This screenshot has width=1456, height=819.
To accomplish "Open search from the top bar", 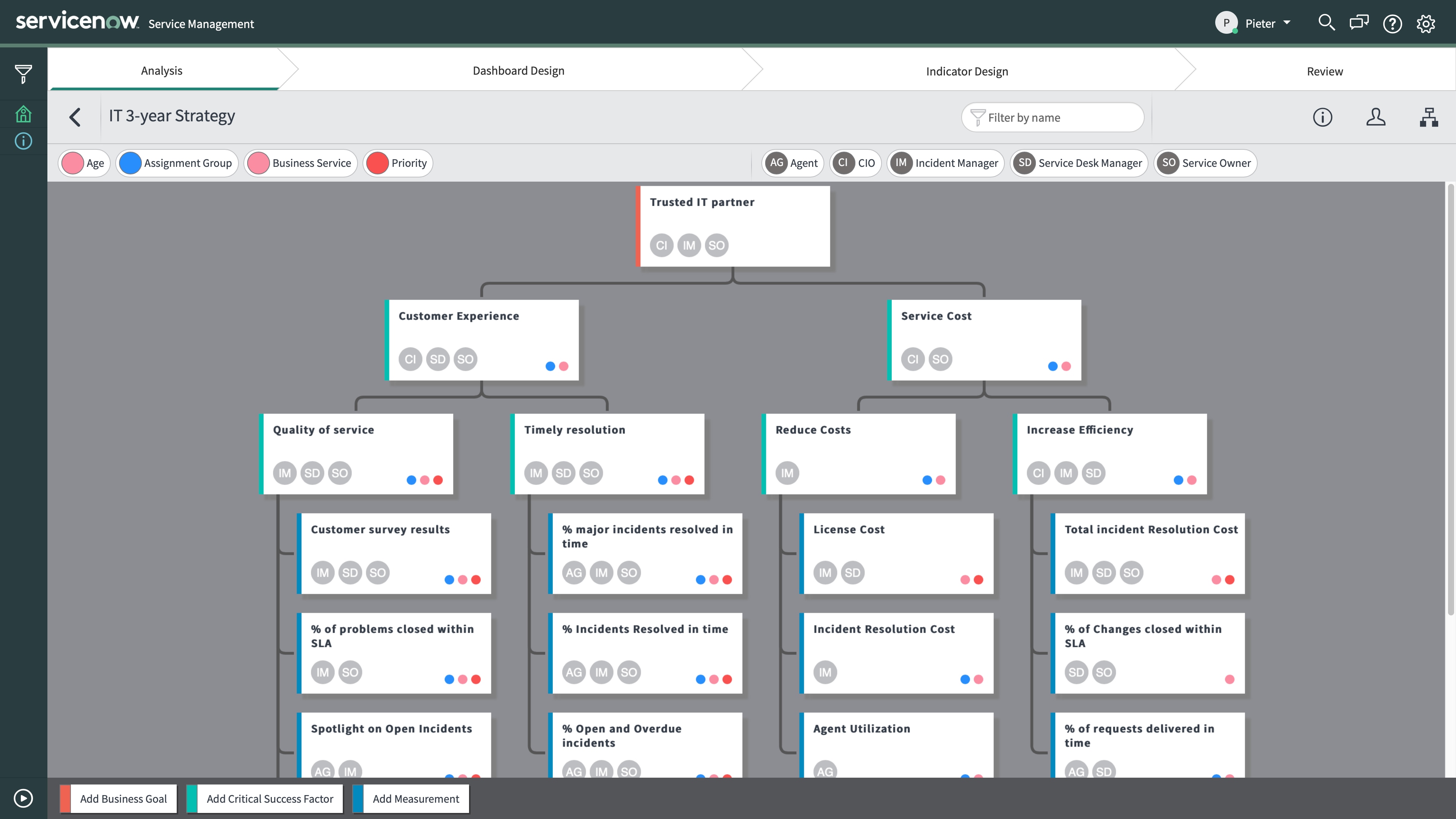I will (1326, 23).
